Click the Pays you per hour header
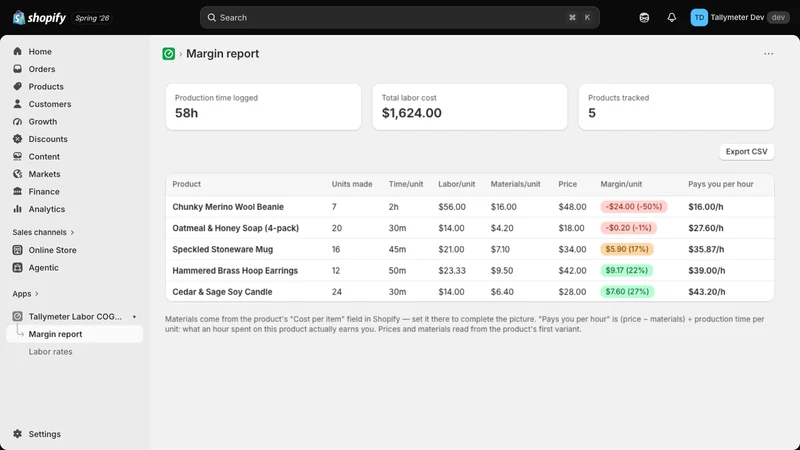Viewport: 800px width, 450px height. click(720, 184)
